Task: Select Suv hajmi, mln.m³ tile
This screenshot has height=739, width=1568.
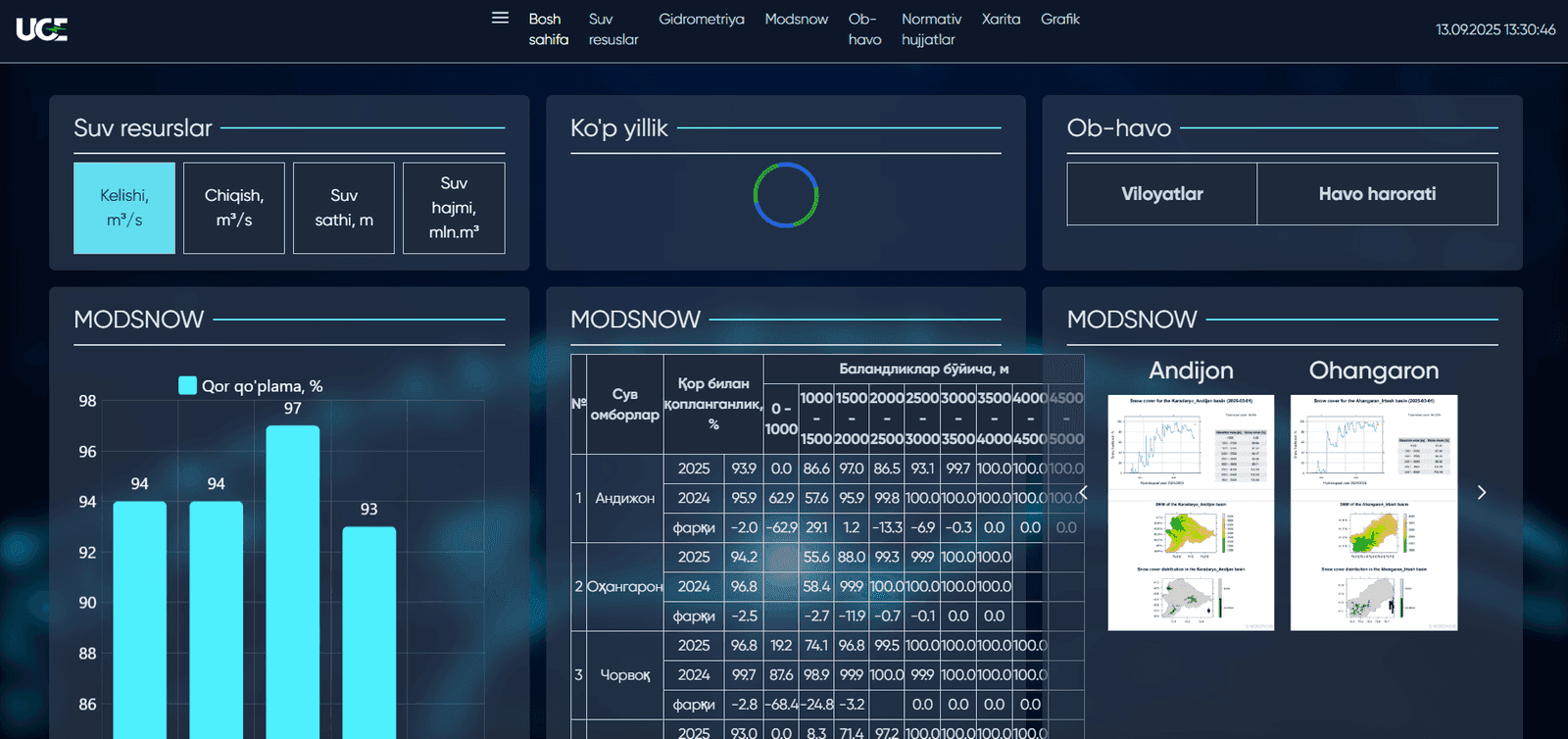Action: [454, 208]
